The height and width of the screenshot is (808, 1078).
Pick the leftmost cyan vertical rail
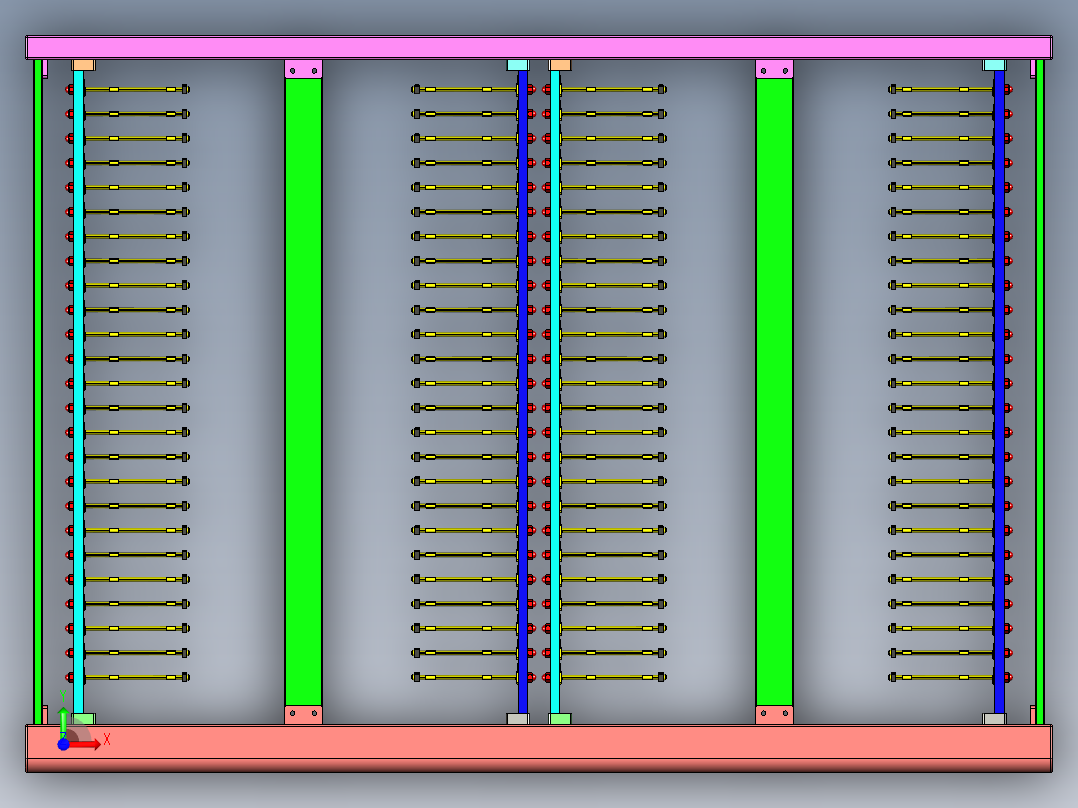pos(78,392)
